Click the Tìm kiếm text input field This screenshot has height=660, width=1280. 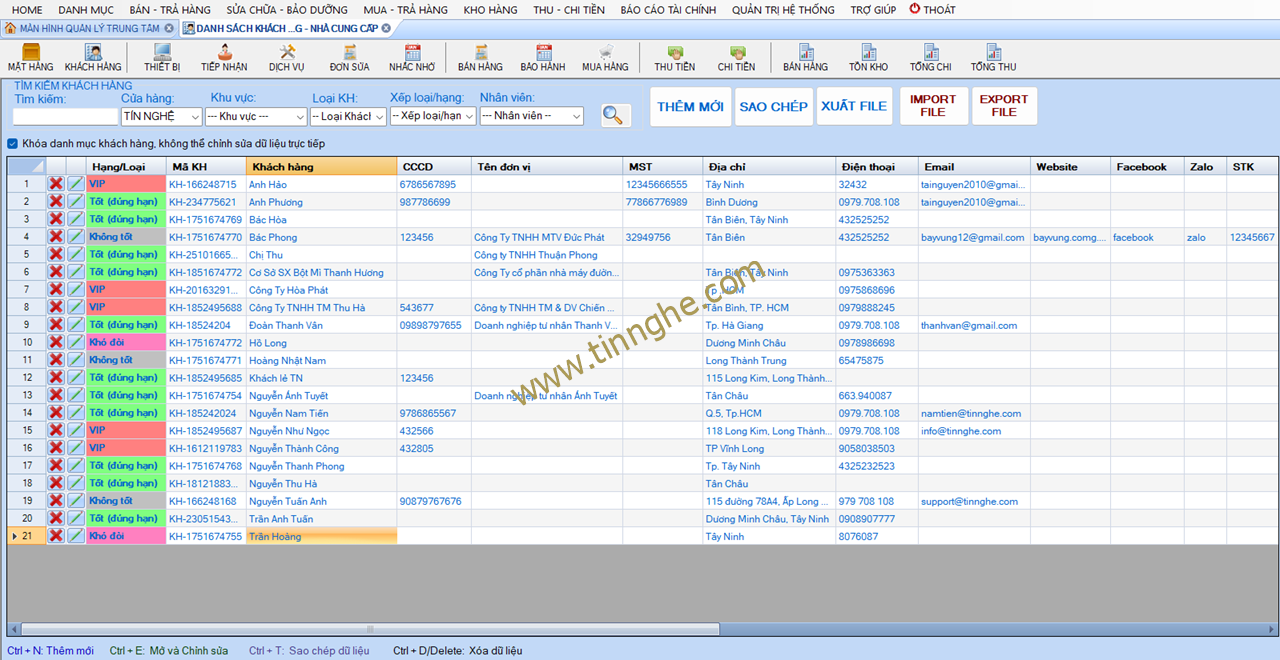click(x=64, y=117)
